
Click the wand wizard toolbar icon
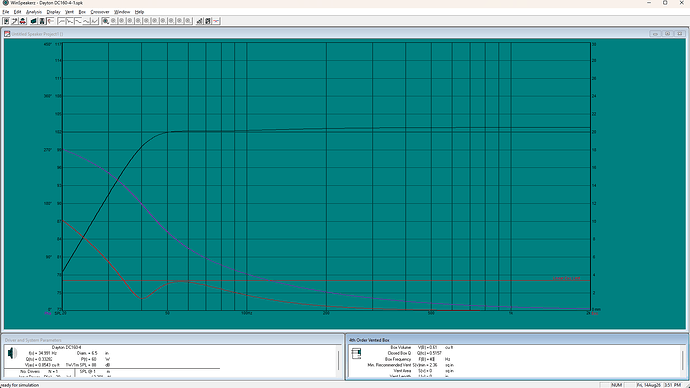[x=15, y=21]
